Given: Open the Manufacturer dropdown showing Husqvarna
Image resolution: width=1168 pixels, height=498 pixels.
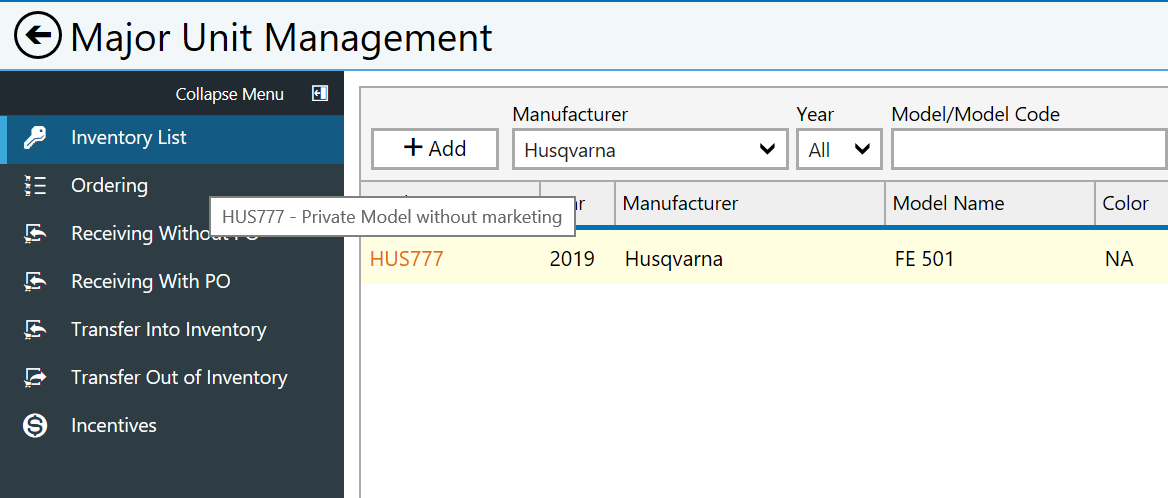Looking at the screenshot, I should pos(650,150).
